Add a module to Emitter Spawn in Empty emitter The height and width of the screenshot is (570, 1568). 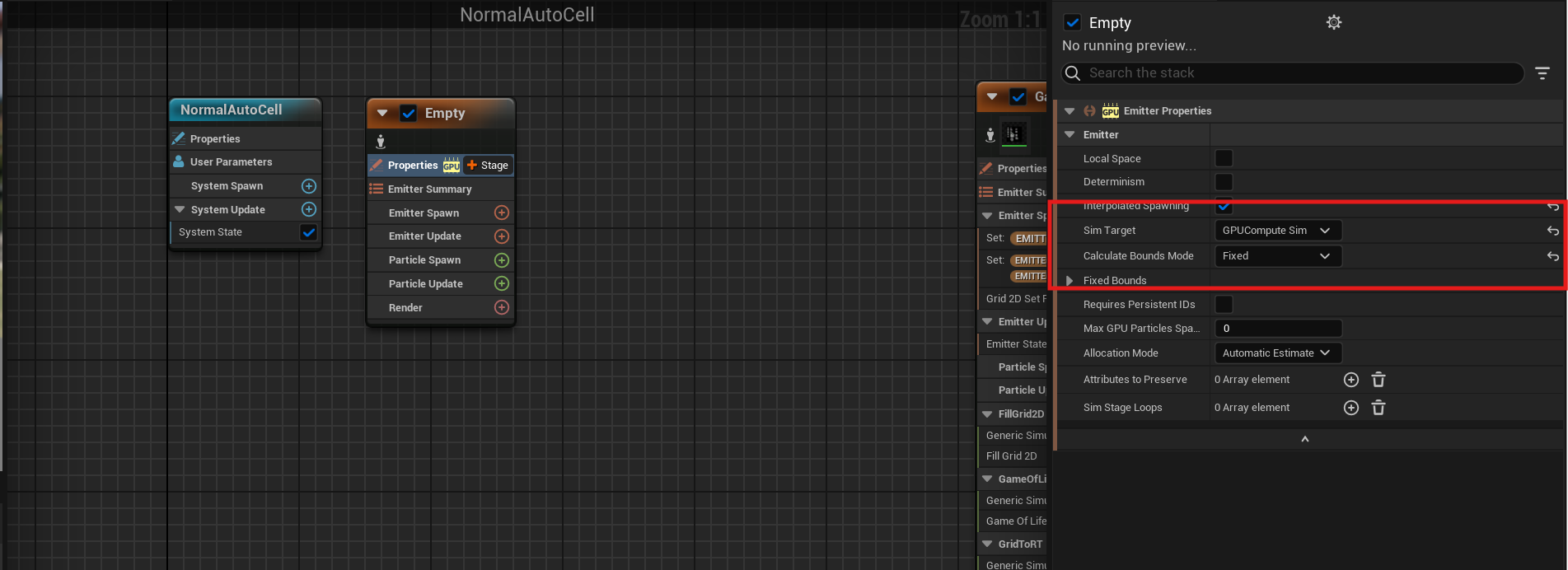tap(501, 213)
